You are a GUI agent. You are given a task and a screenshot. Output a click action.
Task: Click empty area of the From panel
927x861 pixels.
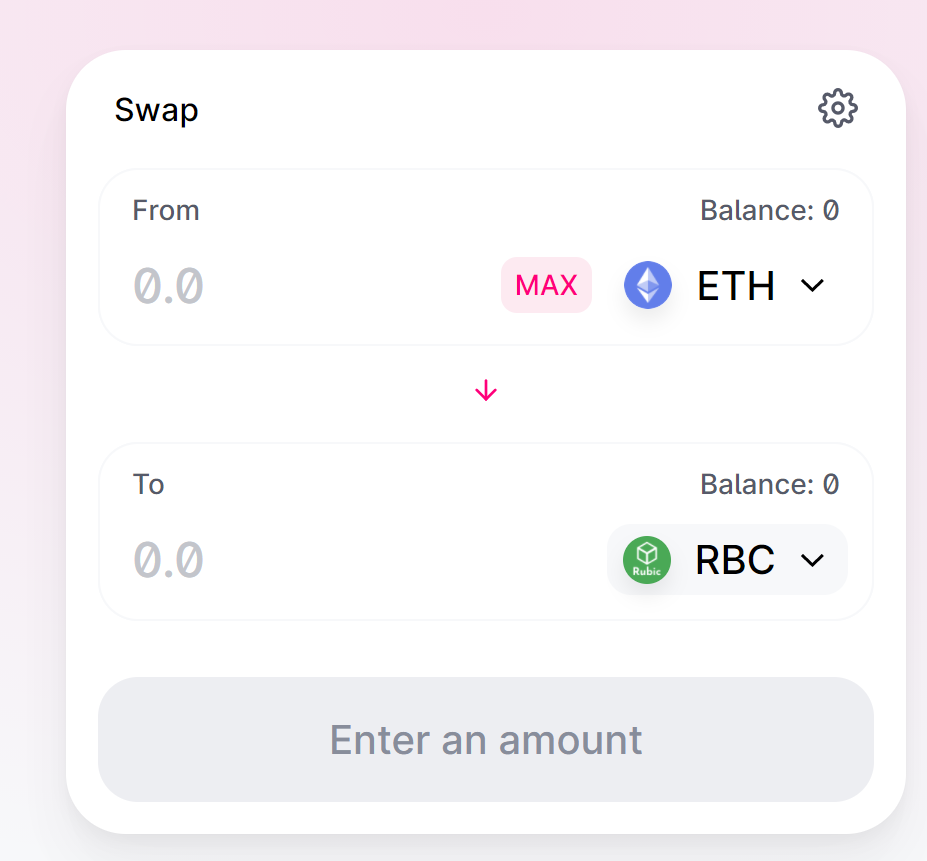tap(414, 213)
